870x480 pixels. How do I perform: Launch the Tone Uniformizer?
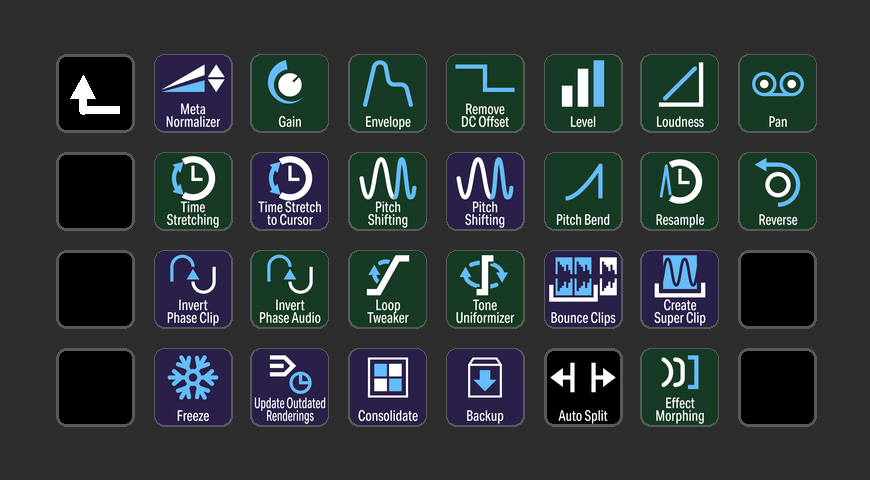point(485,289)
